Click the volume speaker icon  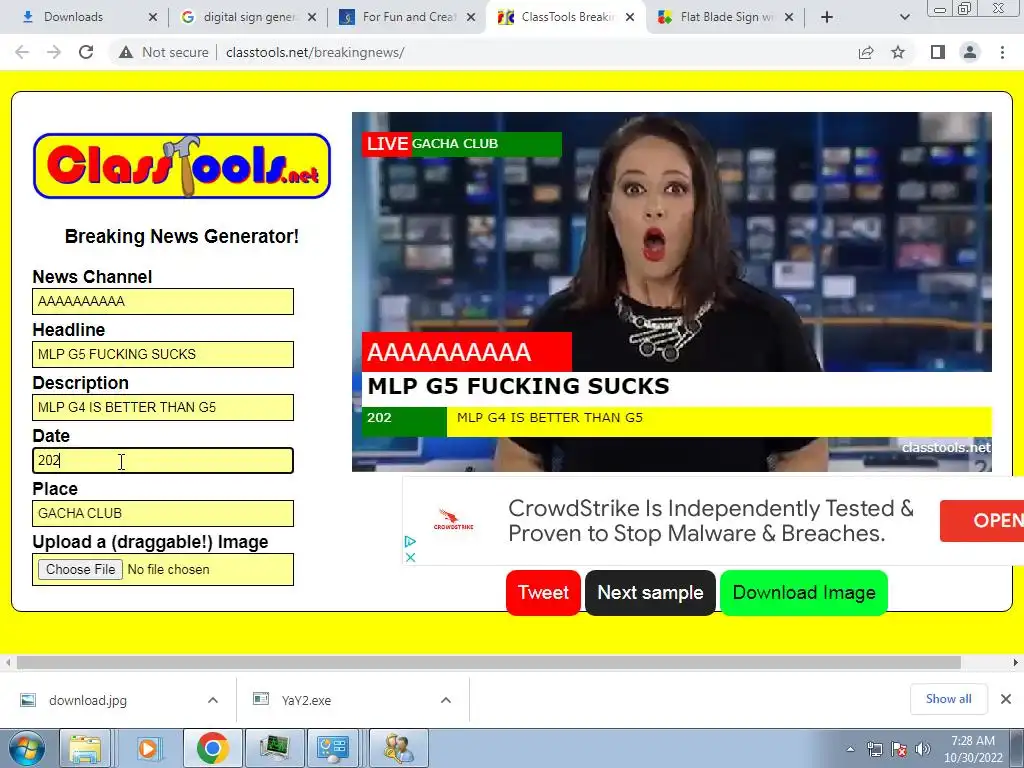tap(922, 749)
